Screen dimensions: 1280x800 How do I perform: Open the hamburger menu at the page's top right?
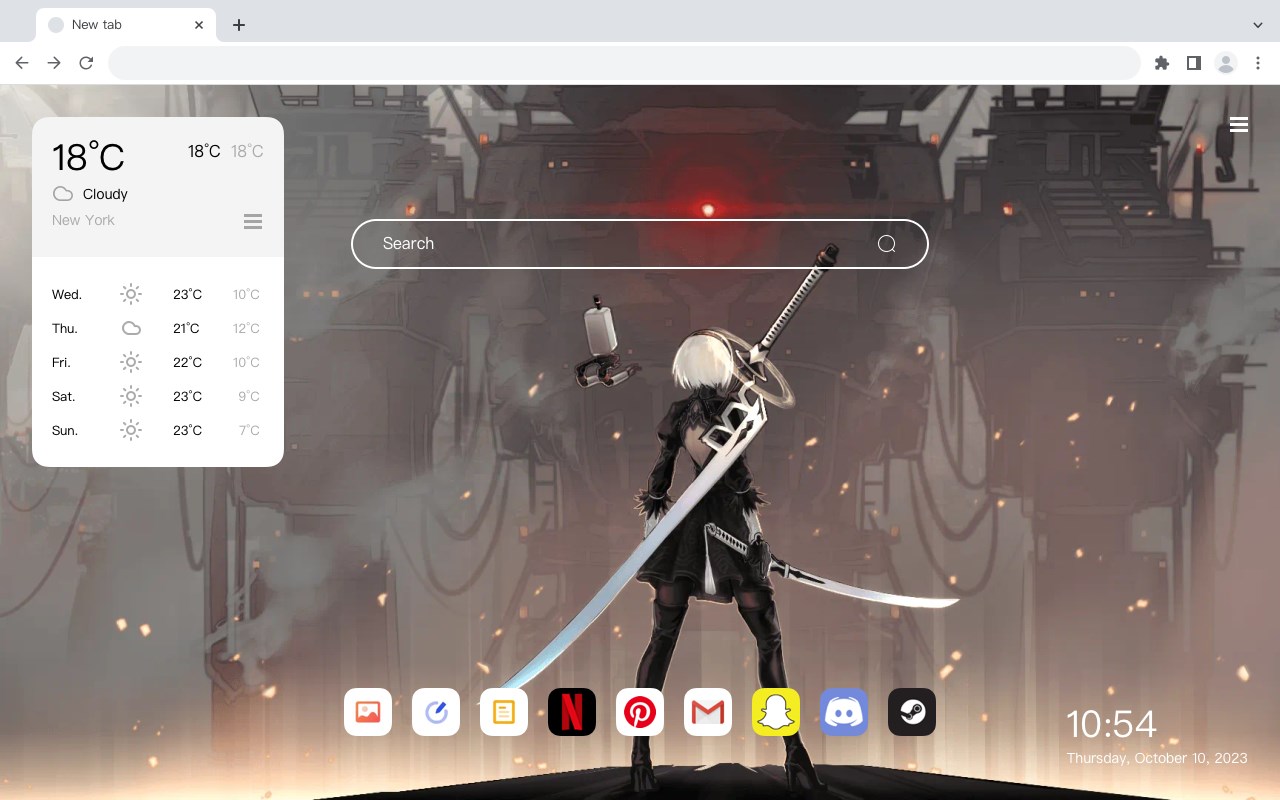coord(1239,124)
